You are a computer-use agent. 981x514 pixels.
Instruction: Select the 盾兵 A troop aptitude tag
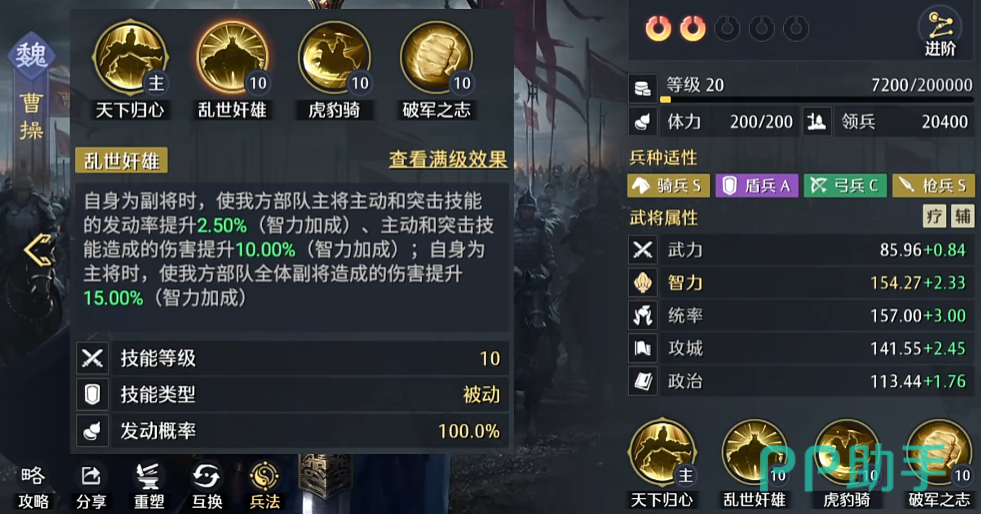pos(757,186)
